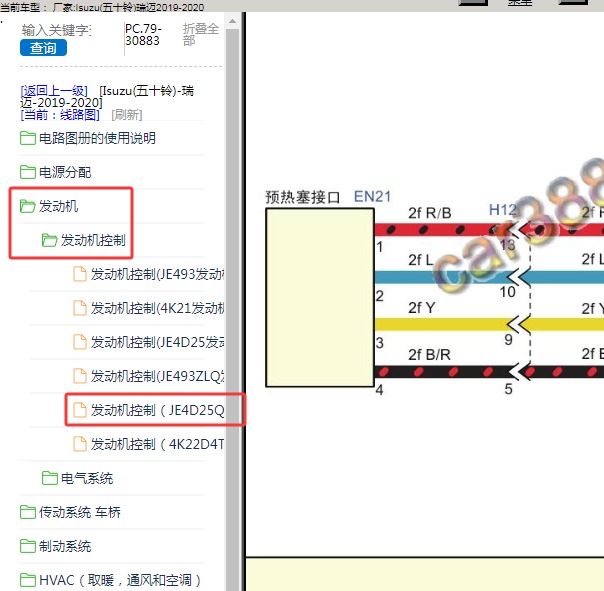
Task: Expand the HVAC（取暖，通风和空调） item
Action: click(120, 580)
